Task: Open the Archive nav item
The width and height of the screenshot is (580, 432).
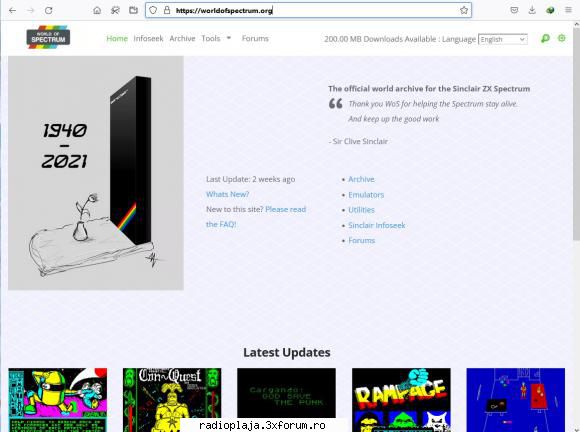Action: [x=182, y=38]
